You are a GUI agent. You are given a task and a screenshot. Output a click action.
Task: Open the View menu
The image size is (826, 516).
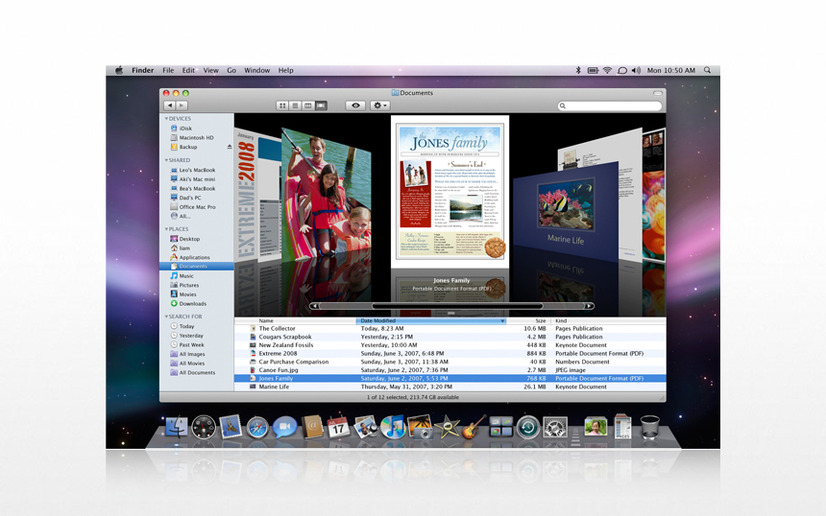tap(211, 70)
